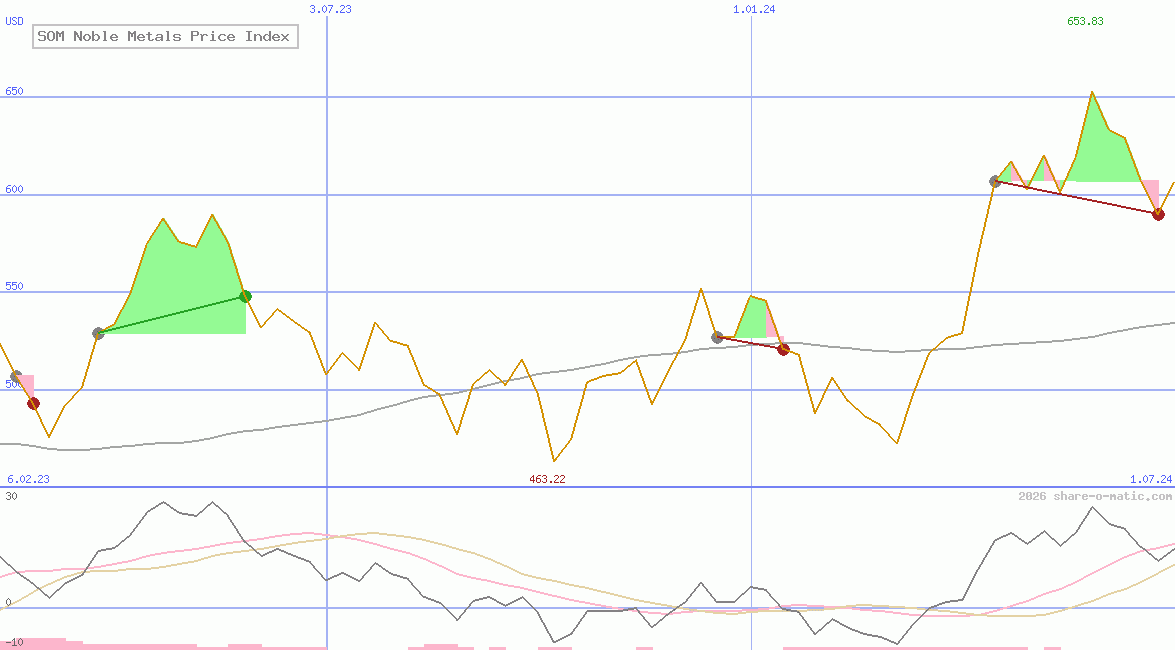Click the gray marker starting the rightmost dark trendline
This screenshot has height=650, width=1175.
click(x=996, y=181)
